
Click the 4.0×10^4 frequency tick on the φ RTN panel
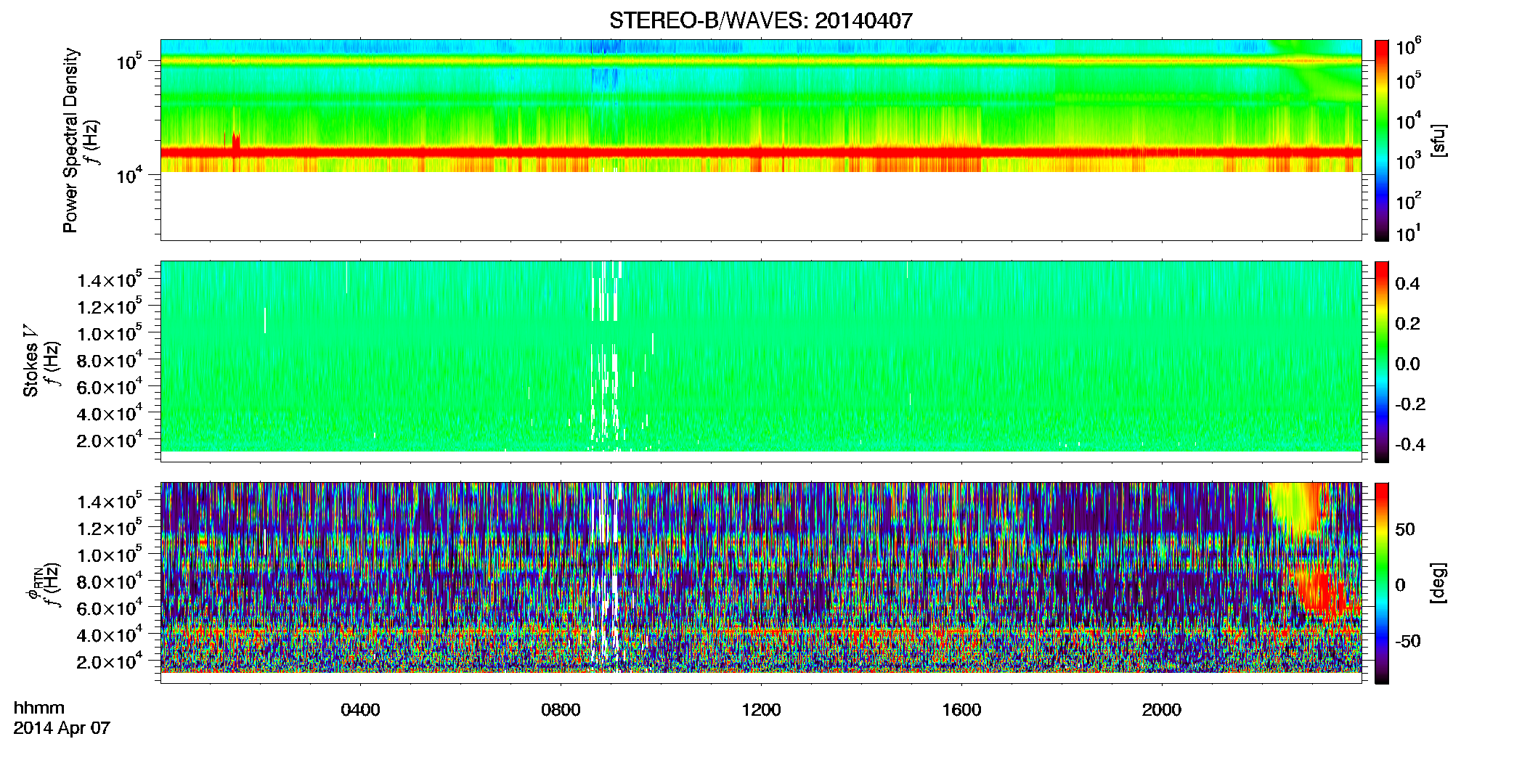(110, 634)
